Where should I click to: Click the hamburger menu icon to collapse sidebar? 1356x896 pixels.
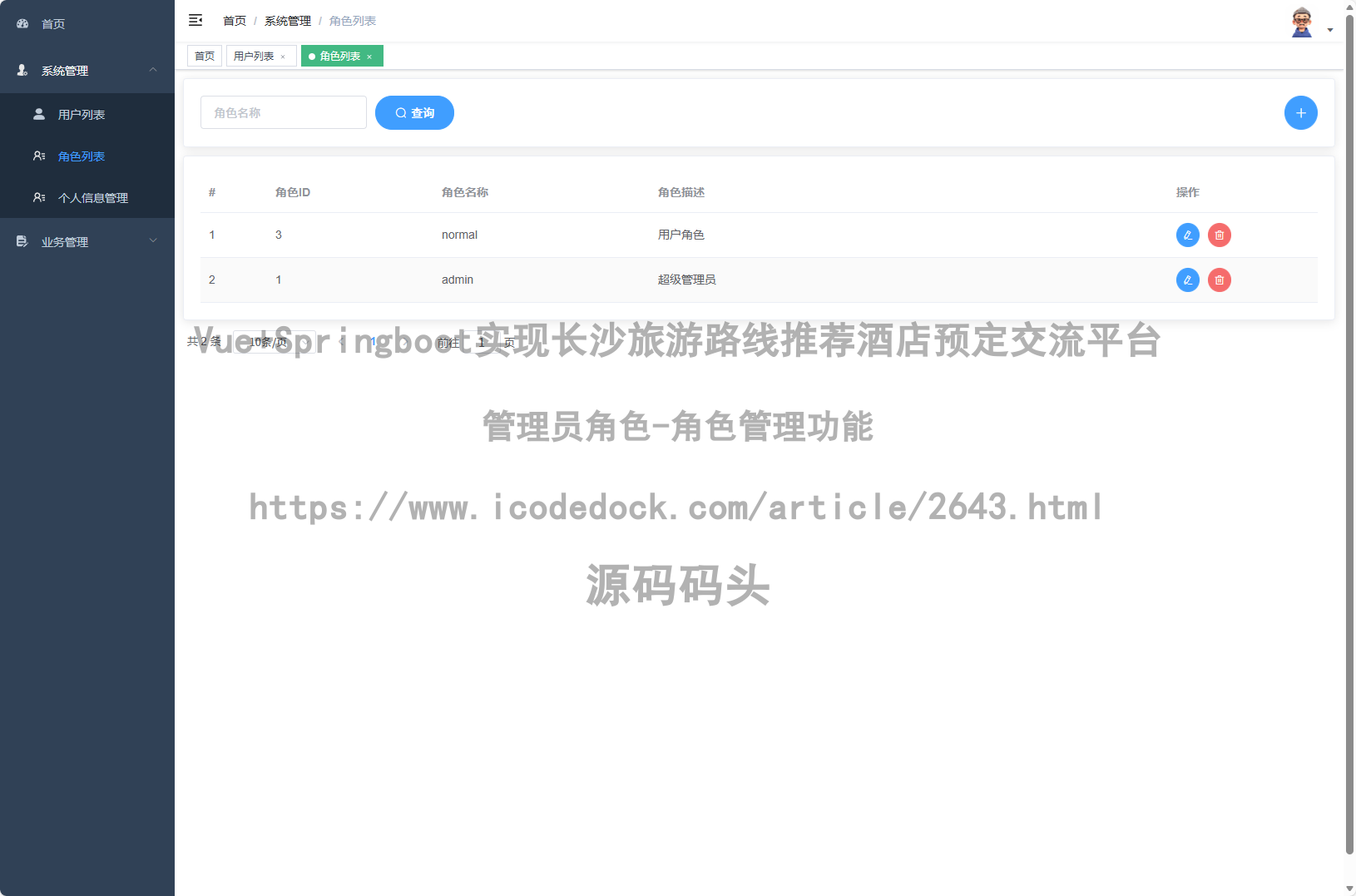195,19
